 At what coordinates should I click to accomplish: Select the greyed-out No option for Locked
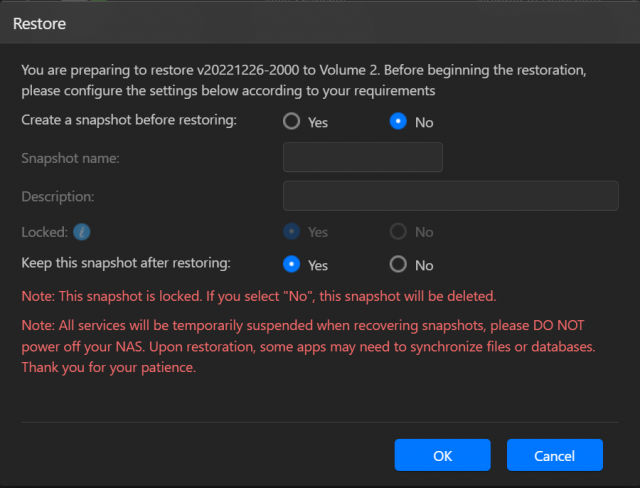pos(398,232)
